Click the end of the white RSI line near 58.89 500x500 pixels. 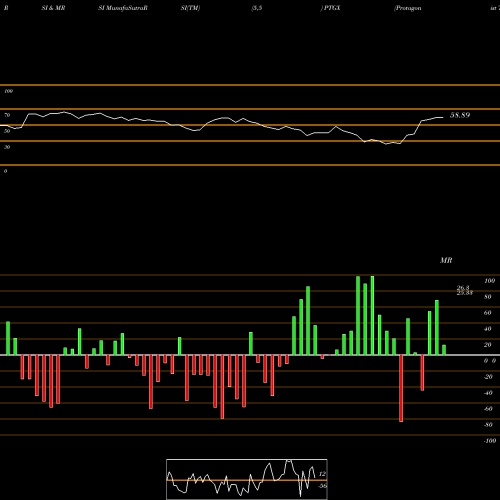443,117
